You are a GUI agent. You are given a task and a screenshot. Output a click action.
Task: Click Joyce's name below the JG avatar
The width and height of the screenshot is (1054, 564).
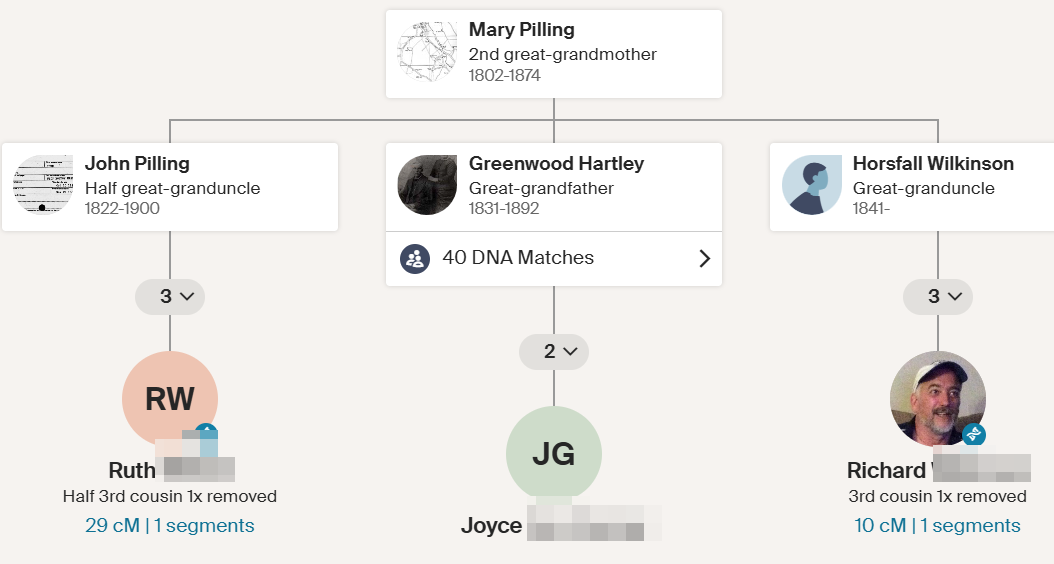point(492,526)
